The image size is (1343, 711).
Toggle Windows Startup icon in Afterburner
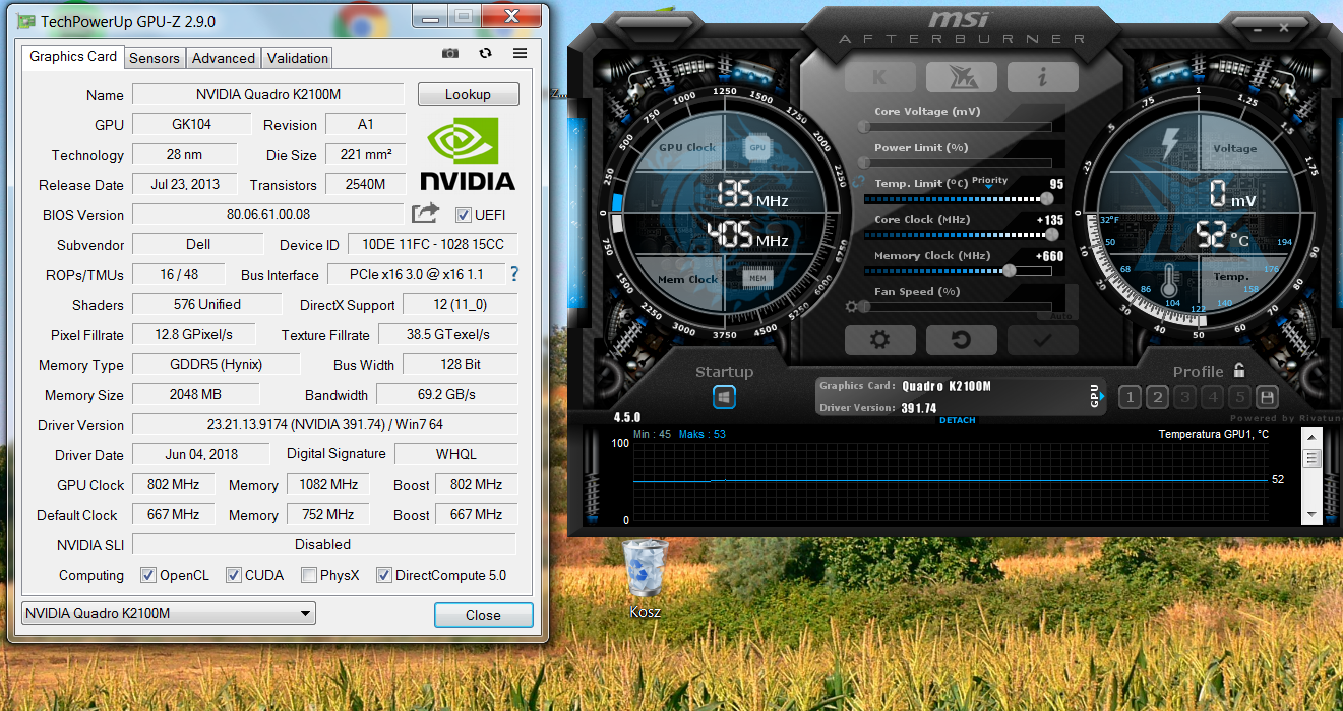(724, 397)
